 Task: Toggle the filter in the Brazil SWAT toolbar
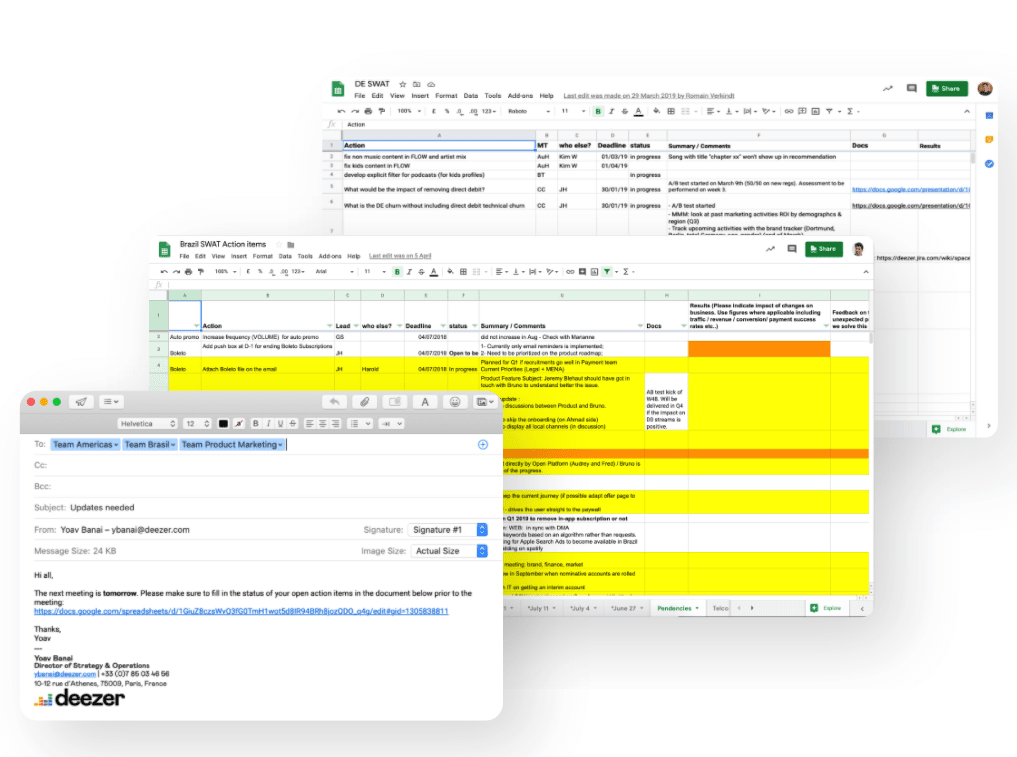coord(606,271)
